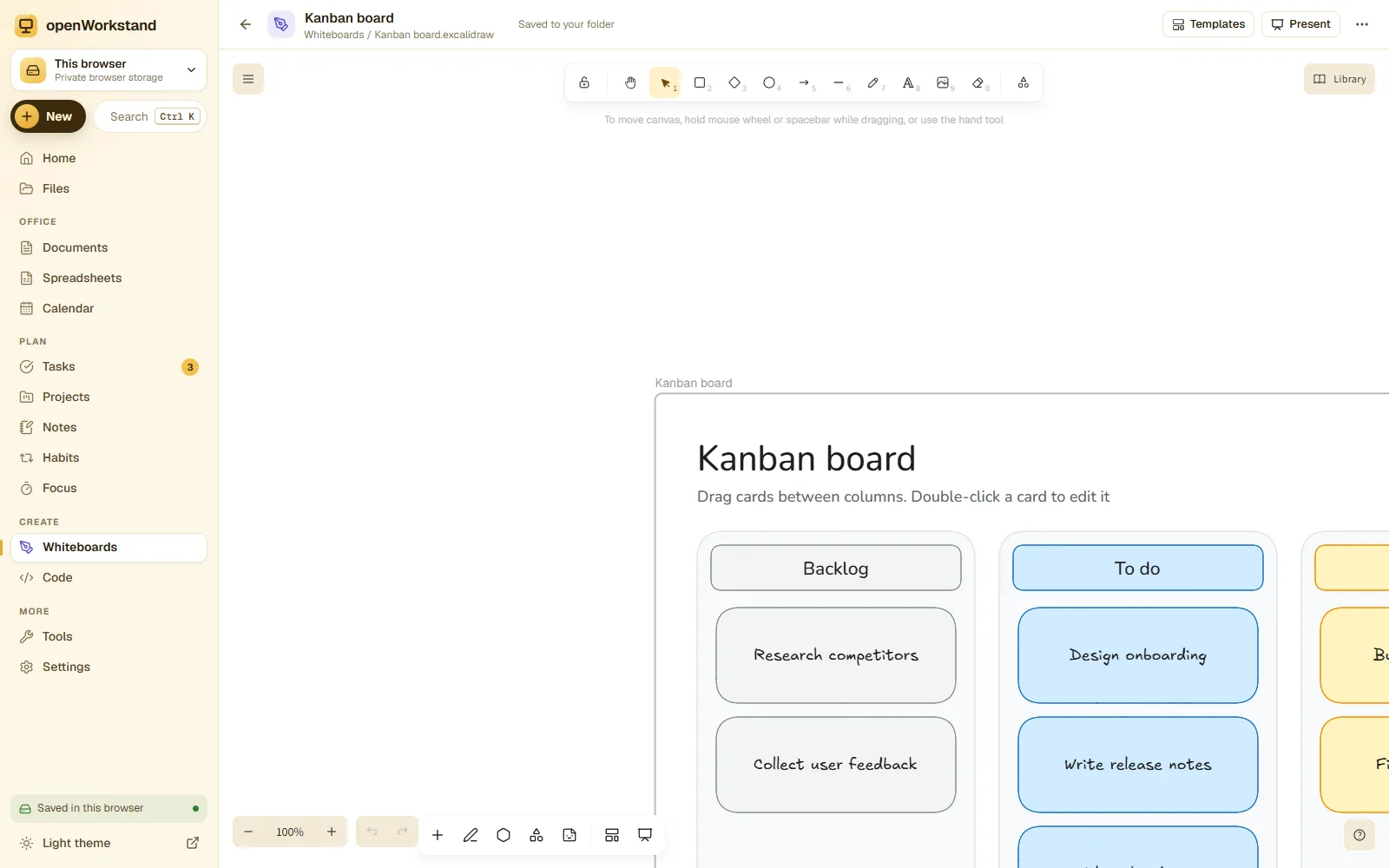Select the Insert image tool
This screenshot has height=868, width=1389.
943,82
